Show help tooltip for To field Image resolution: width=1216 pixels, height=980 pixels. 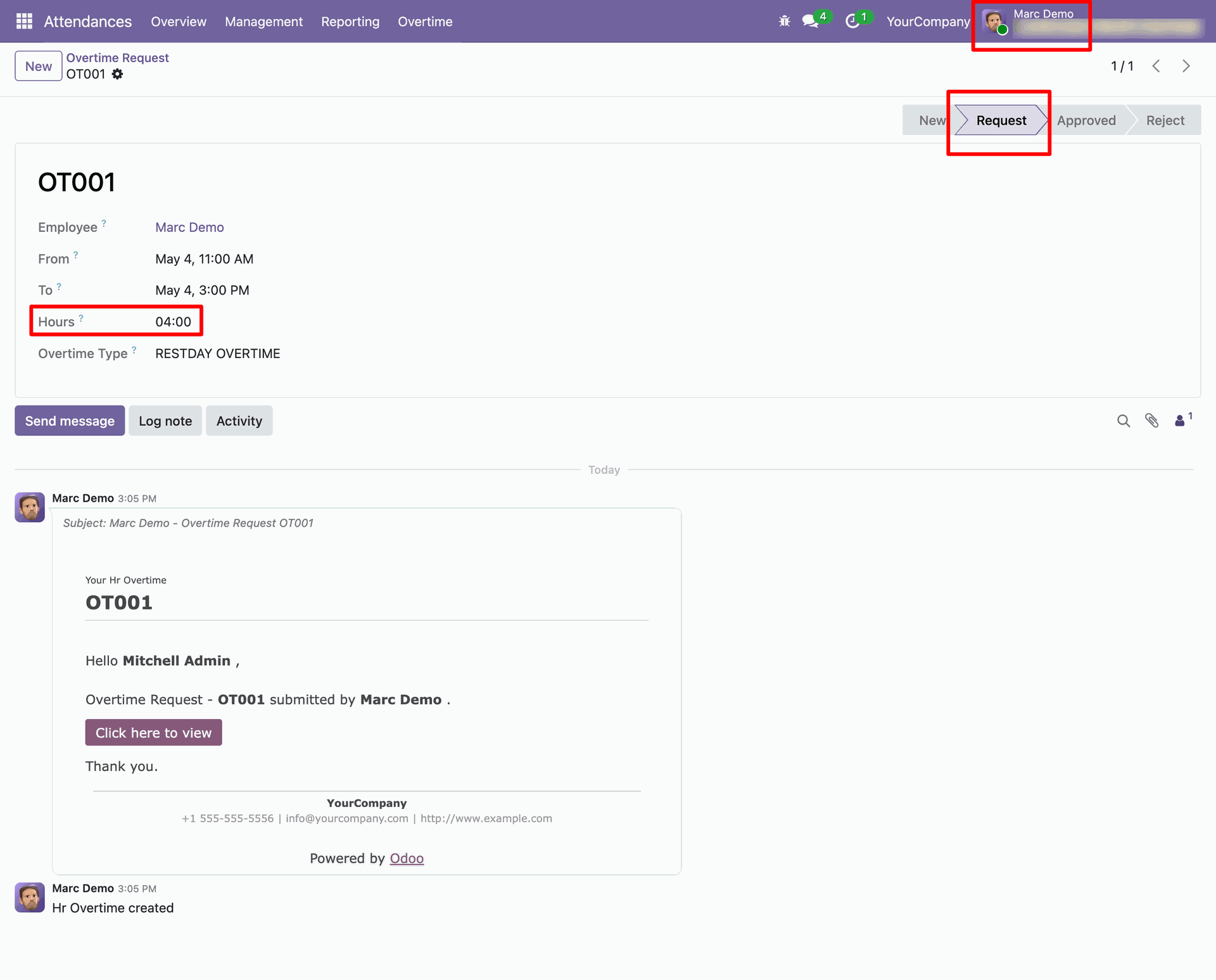coord(59,286)
